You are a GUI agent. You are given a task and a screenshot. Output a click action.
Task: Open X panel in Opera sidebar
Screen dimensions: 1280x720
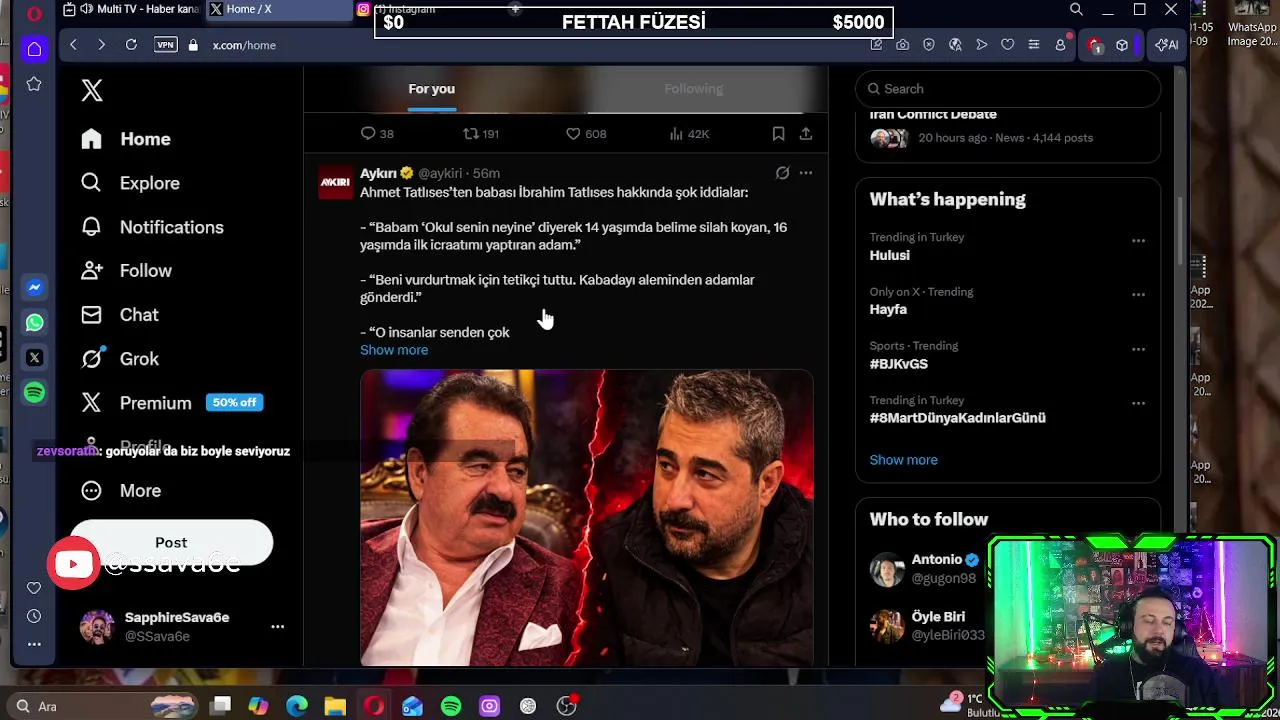34,357
